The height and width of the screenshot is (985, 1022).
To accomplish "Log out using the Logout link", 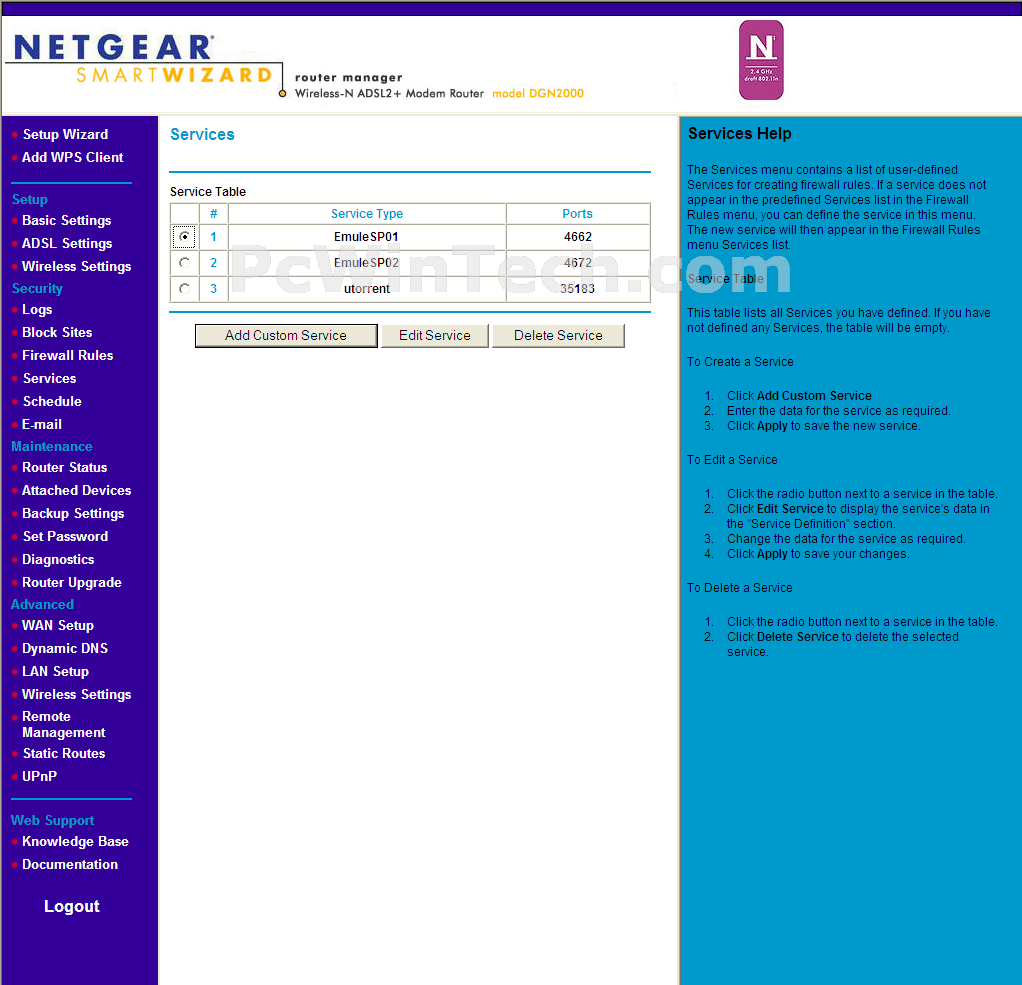I will pyautogui.click(x=72, y=906).
